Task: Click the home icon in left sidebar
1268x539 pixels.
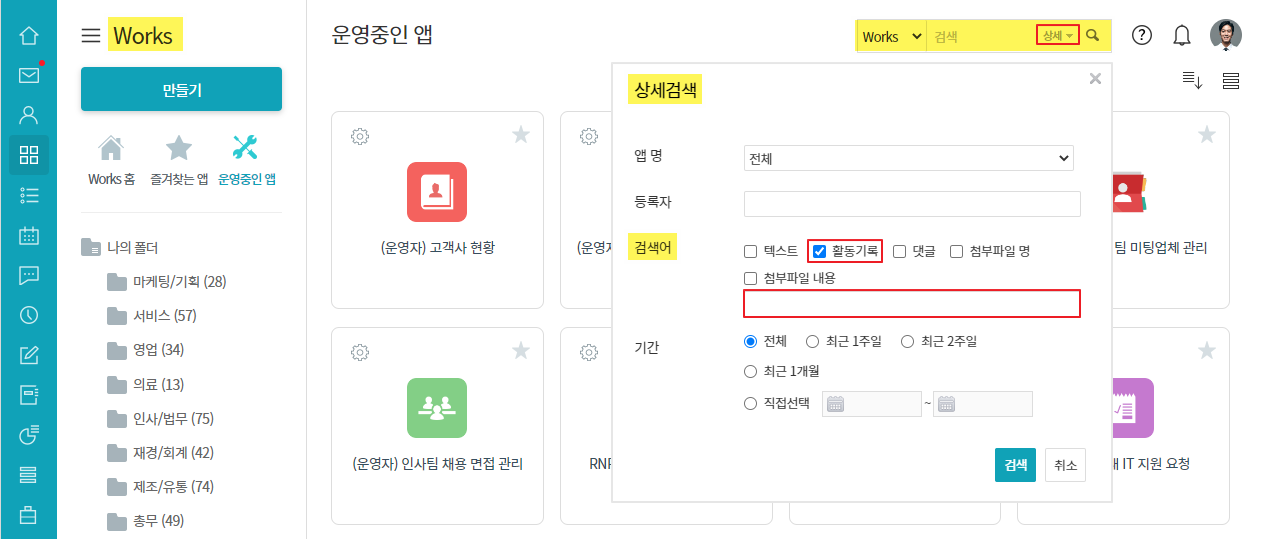Action: point(28,36)
